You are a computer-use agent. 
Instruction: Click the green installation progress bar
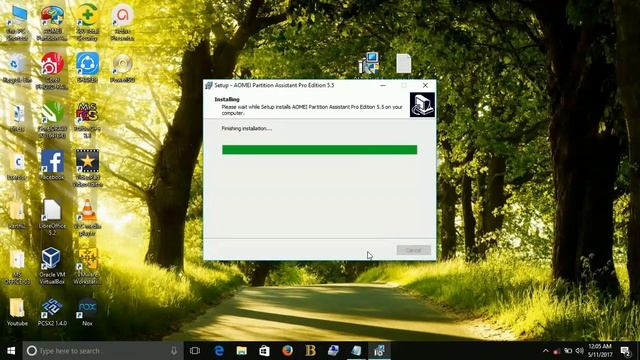(x=320, y=150)
